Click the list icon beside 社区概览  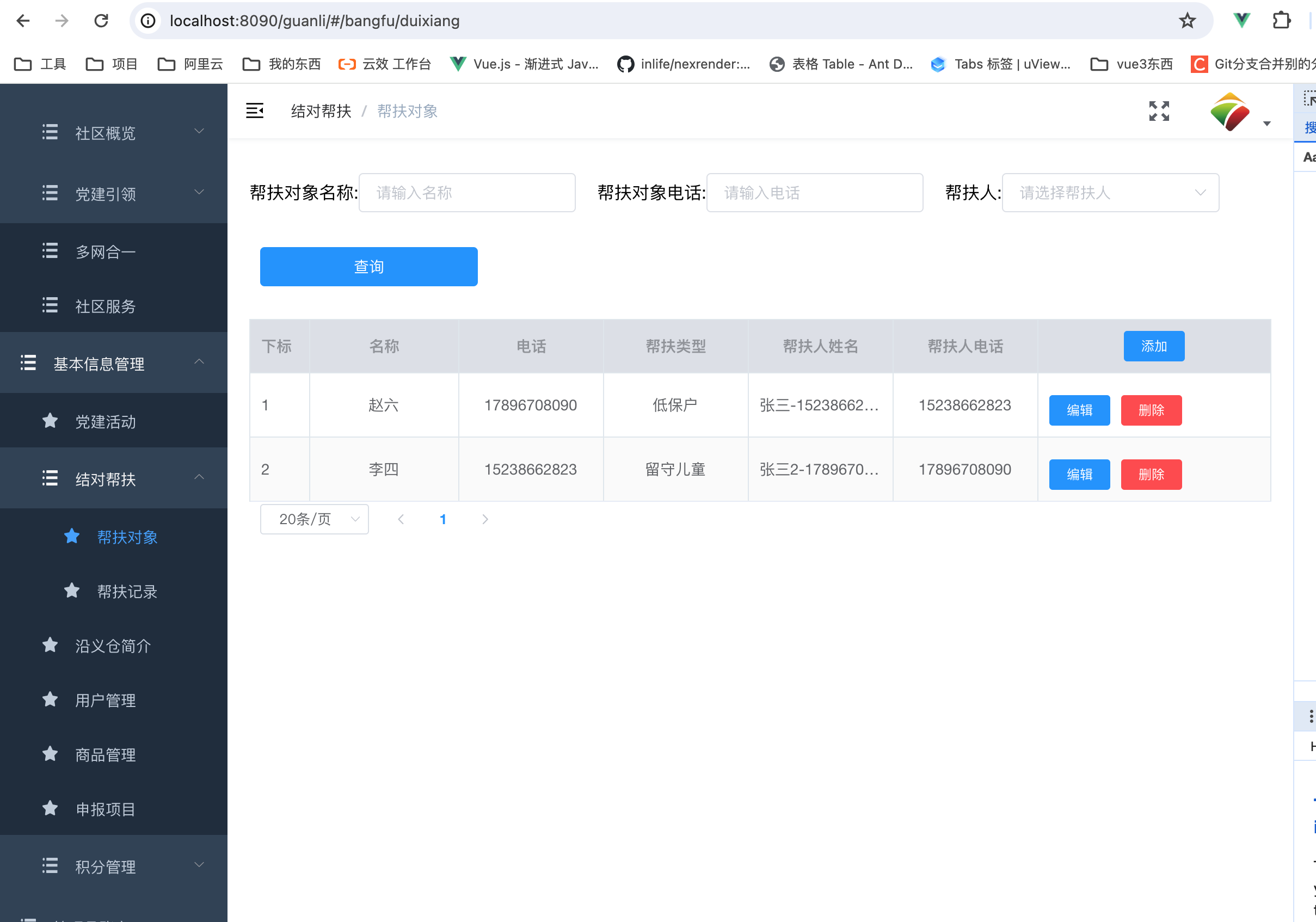tap(50, 132)
